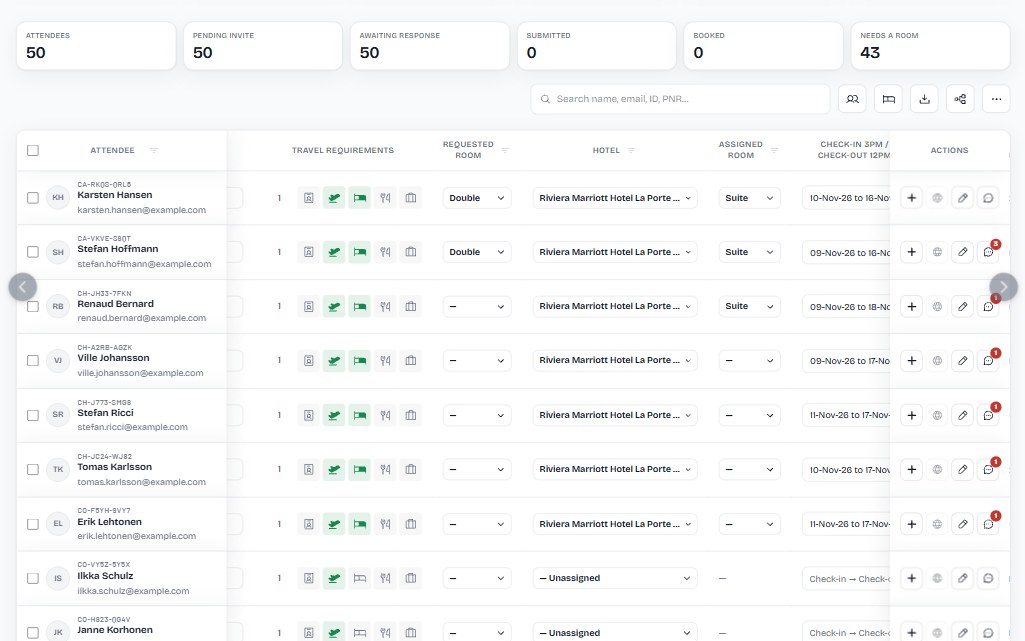Click the share toolbar icon
Viewport: 1025px width, 641px height.
(960, 99)
